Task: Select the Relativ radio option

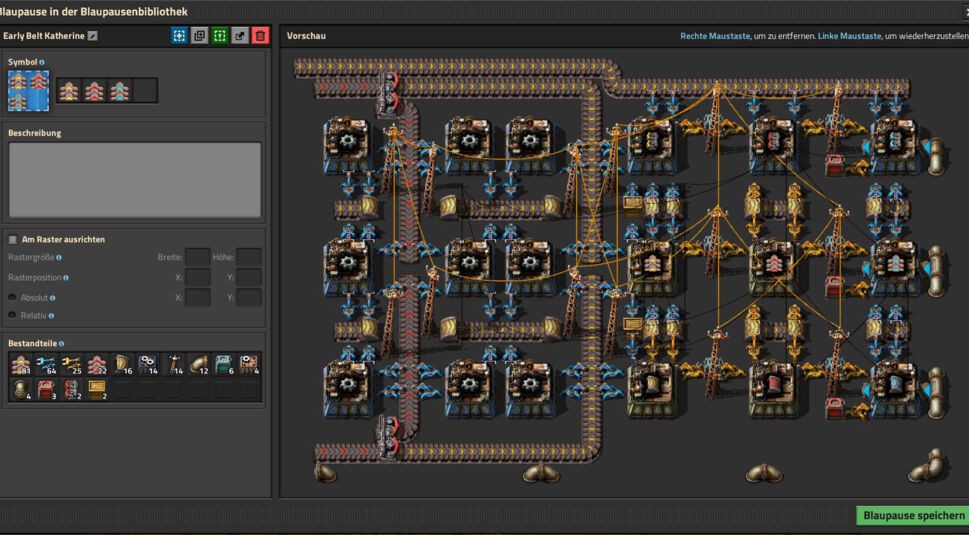Action: [12, 315]
